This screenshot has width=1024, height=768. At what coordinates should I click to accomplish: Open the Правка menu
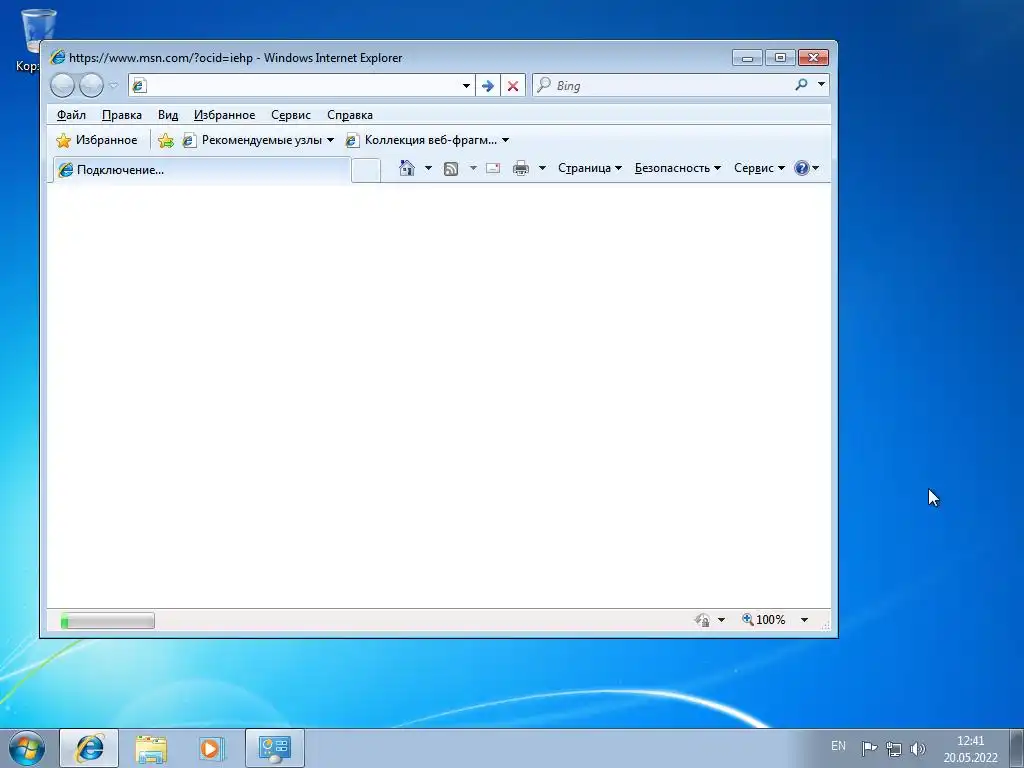tap(121, 115)
